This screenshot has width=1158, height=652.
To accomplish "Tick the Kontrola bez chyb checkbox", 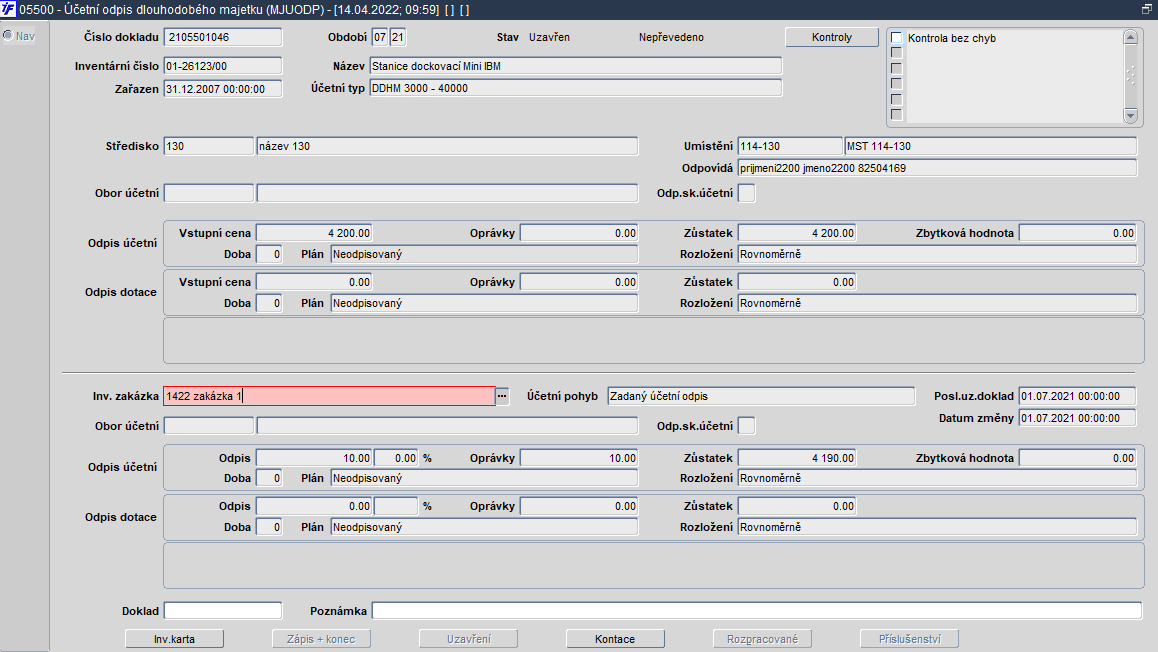I will [x=897, y=38].
